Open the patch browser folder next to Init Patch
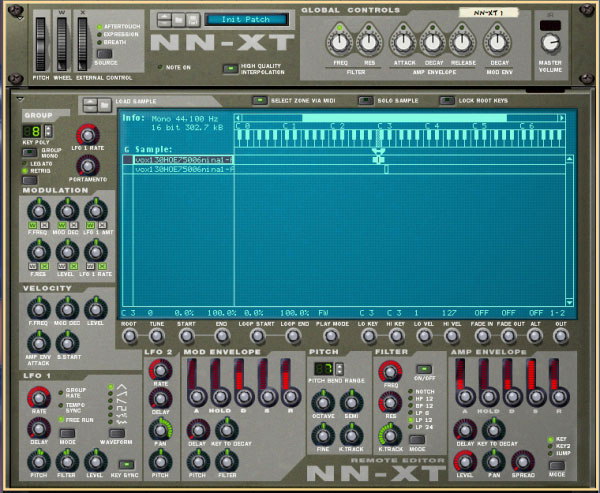The width and height of the screenshot is (600, 493). pyautogui.click(x=179, y=20)
